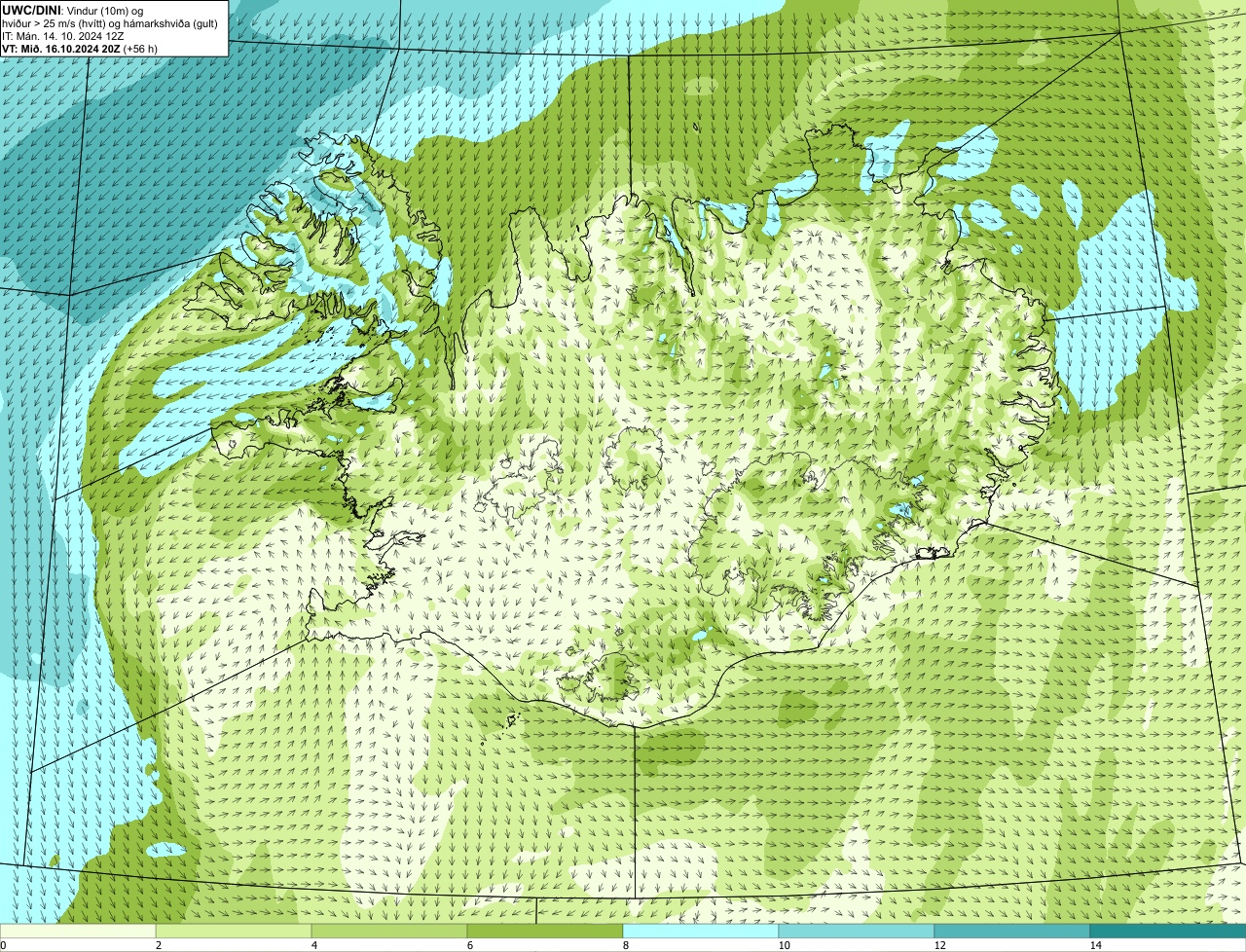1246x952 pixels.
Task: Click the color scale segment between 4 and 6
Action: (389, 931)
